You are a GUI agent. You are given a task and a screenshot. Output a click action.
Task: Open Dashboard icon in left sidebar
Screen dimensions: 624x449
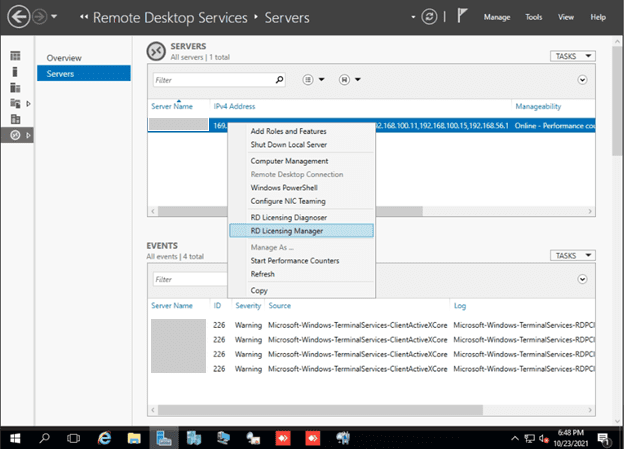pos(15,56)
